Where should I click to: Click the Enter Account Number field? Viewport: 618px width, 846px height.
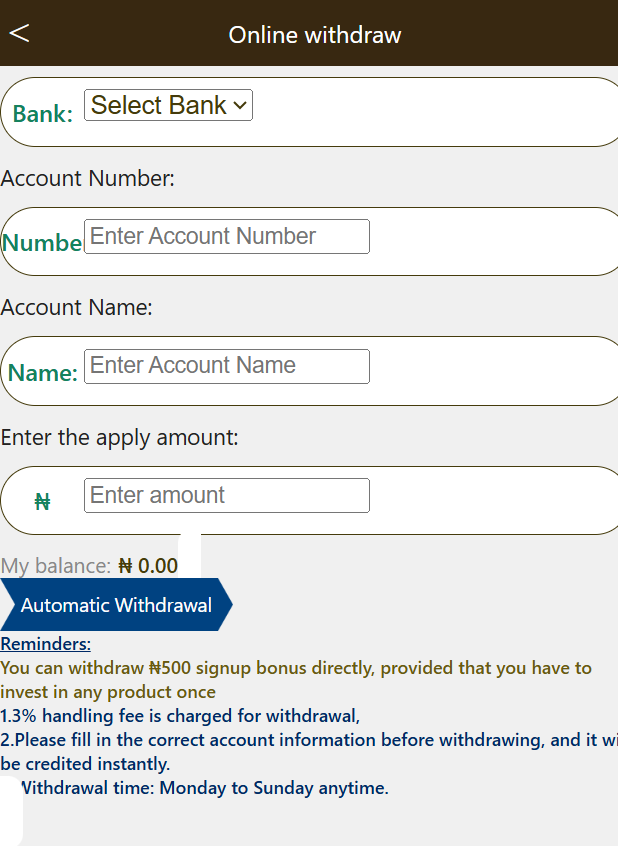pos(226,237)
